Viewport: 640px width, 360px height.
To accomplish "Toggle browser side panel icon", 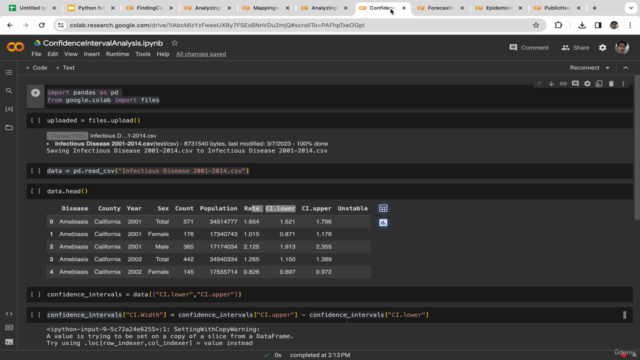I will (x=598, y=25).
